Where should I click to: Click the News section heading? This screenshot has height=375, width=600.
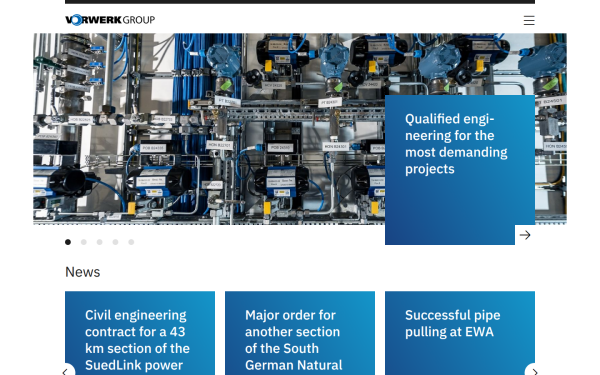pos(83,272)
